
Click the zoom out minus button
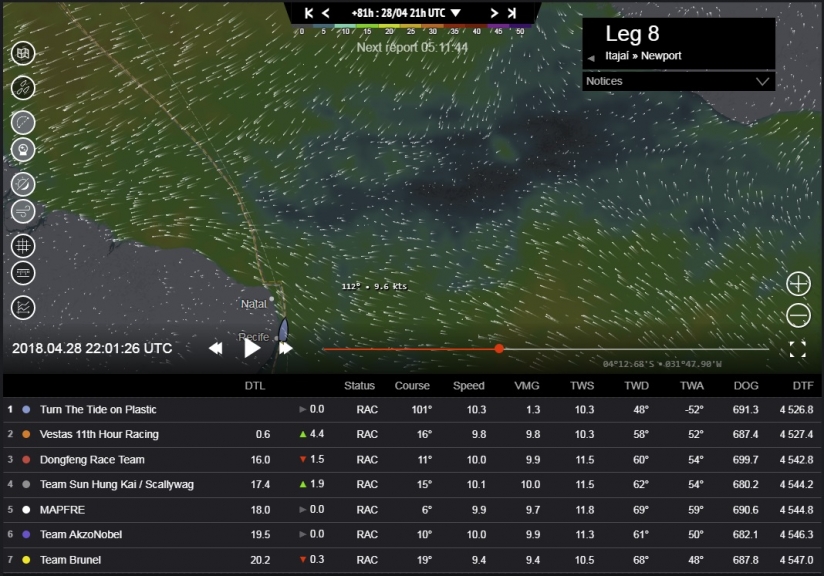point(798,316)
